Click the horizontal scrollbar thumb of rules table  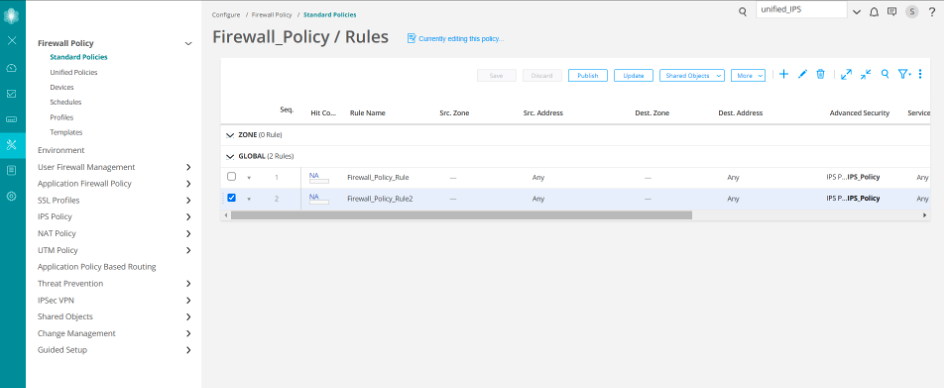click(x=461, y=215)
